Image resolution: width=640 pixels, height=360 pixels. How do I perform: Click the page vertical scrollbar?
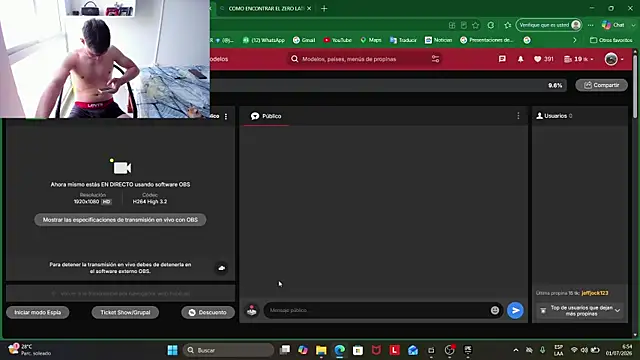[635, 86]
